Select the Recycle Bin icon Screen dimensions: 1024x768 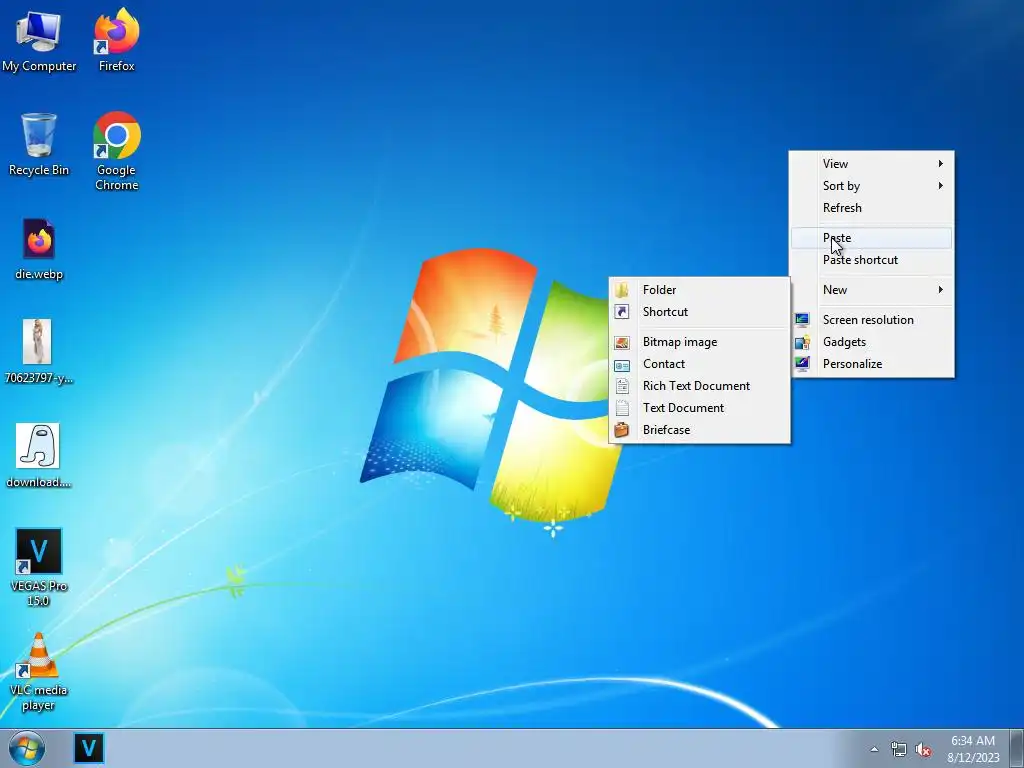point(39,145)
